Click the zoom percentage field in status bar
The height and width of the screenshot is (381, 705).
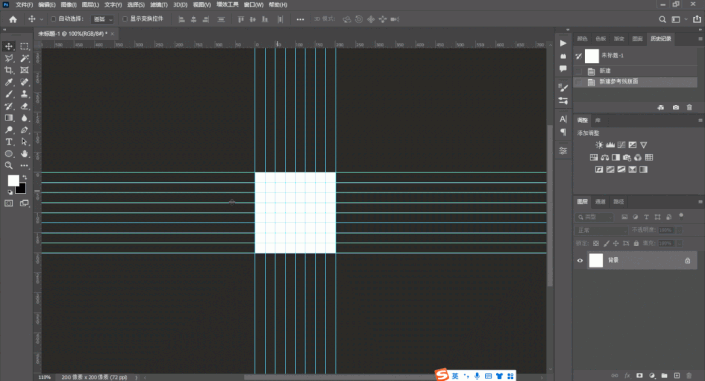click(45, 377)
